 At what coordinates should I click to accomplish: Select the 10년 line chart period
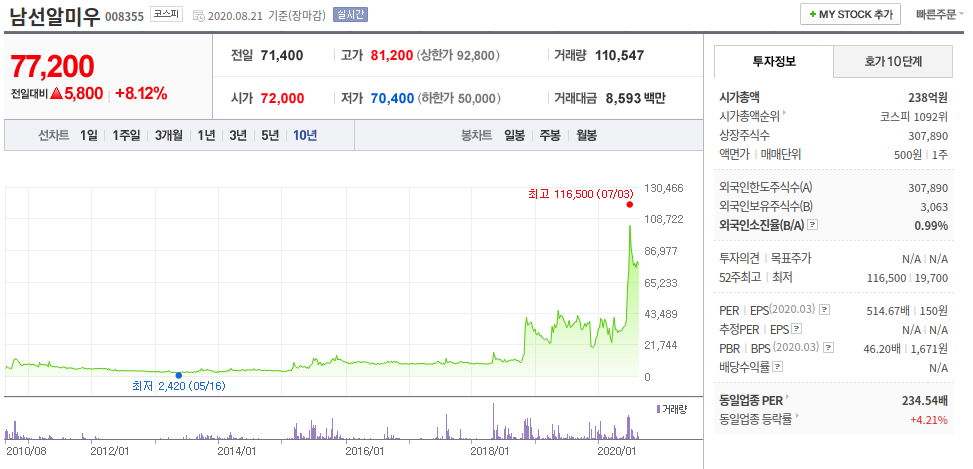305,135
